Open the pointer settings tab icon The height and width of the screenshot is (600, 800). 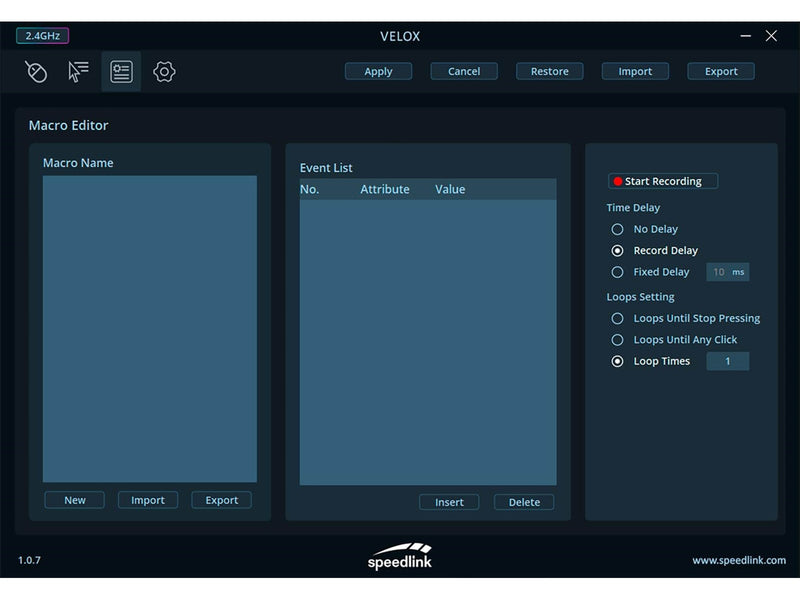click(x=78, y=71)
